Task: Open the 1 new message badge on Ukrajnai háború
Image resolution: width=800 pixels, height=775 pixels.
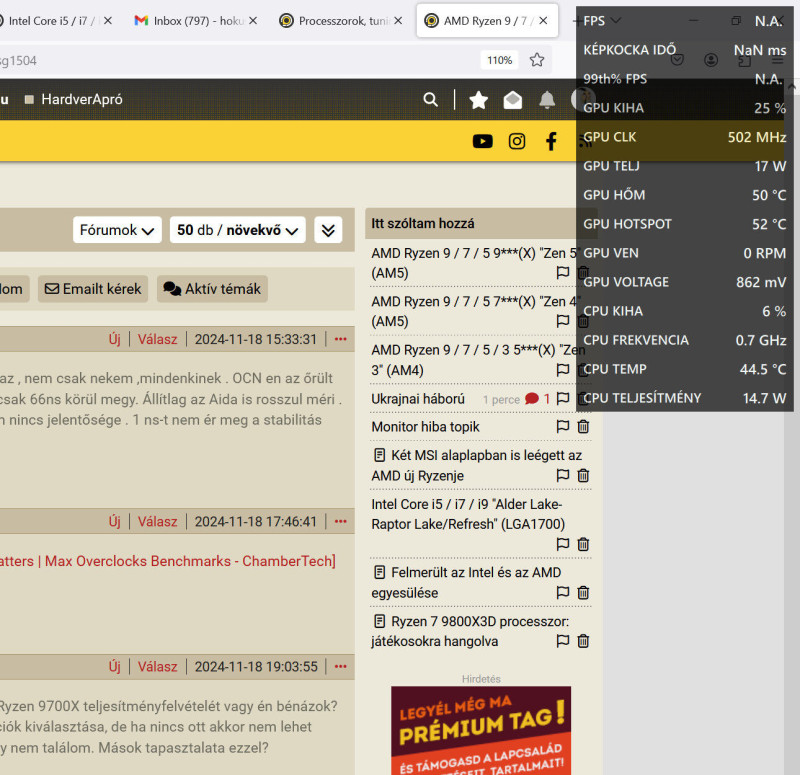Action: click(x=537, y=398)
